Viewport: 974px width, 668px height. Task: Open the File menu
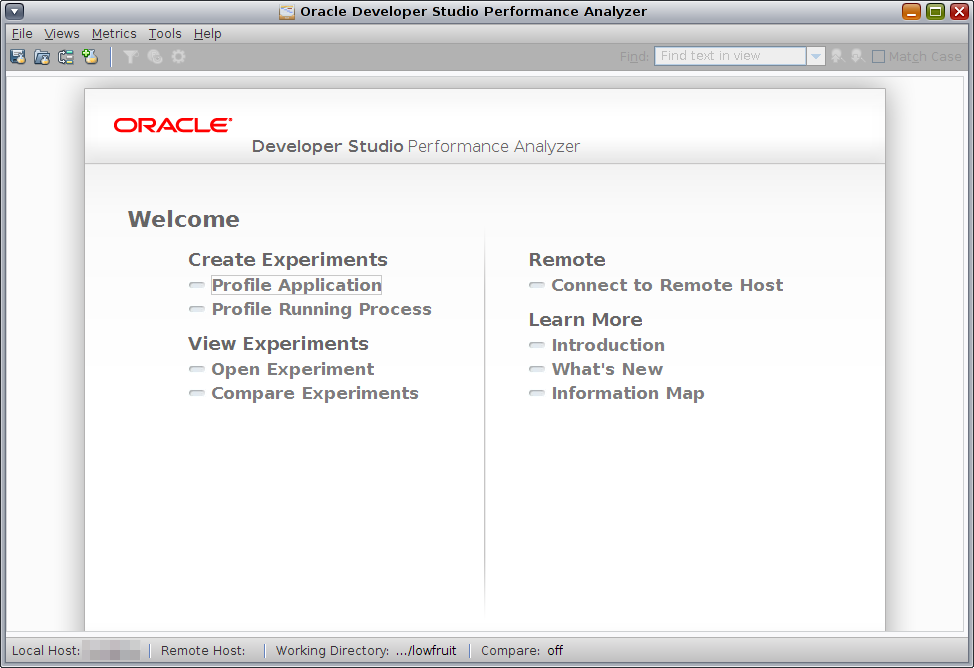pos(22,34)
